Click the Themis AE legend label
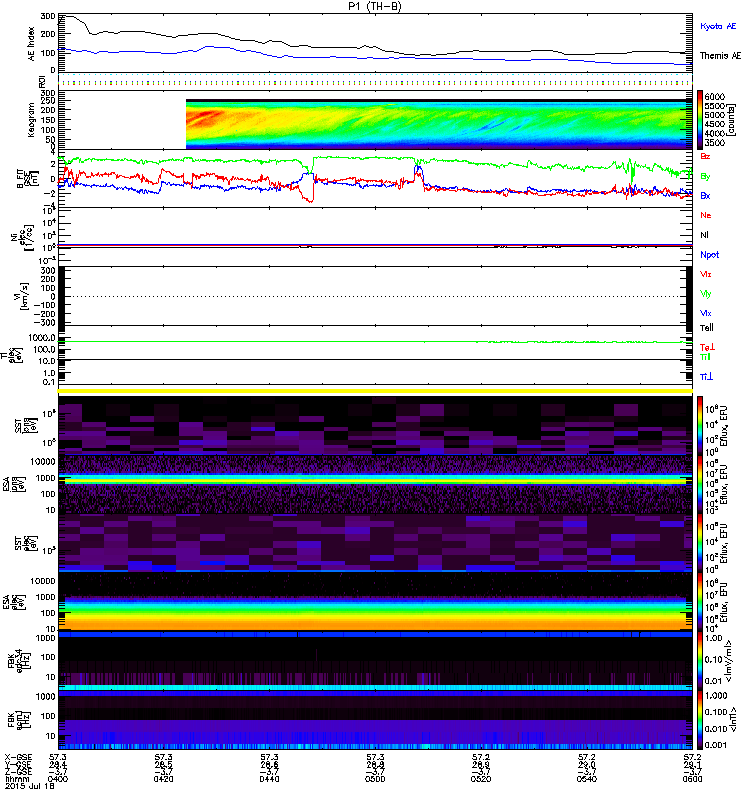This screenshot has height=800, width=750. 719,56
